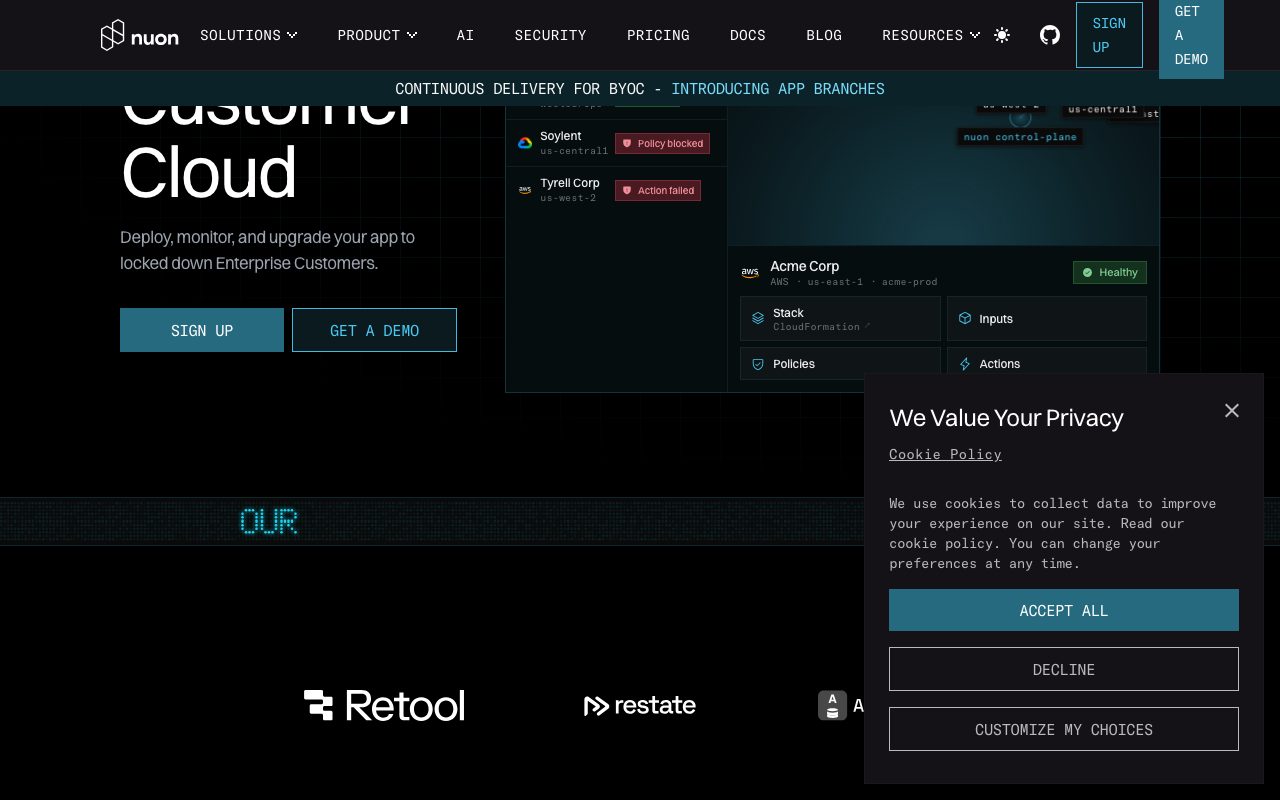
Task: Open the Docs link in navigation
Action: point(748,35)
